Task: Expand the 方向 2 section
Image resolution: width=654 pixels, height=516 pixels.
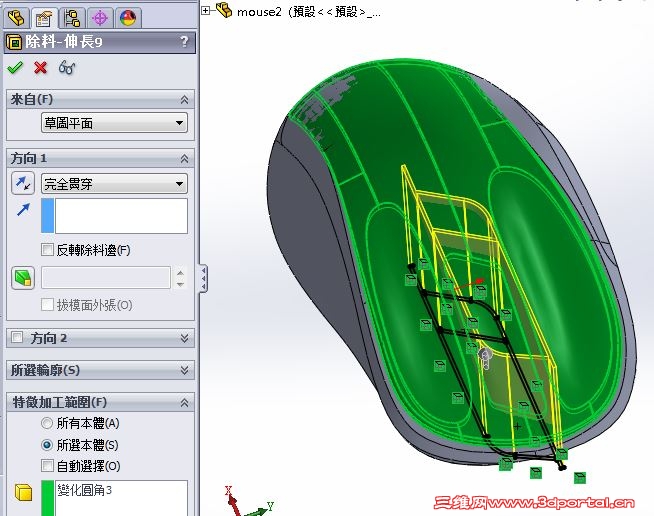Action: (184, 338)
